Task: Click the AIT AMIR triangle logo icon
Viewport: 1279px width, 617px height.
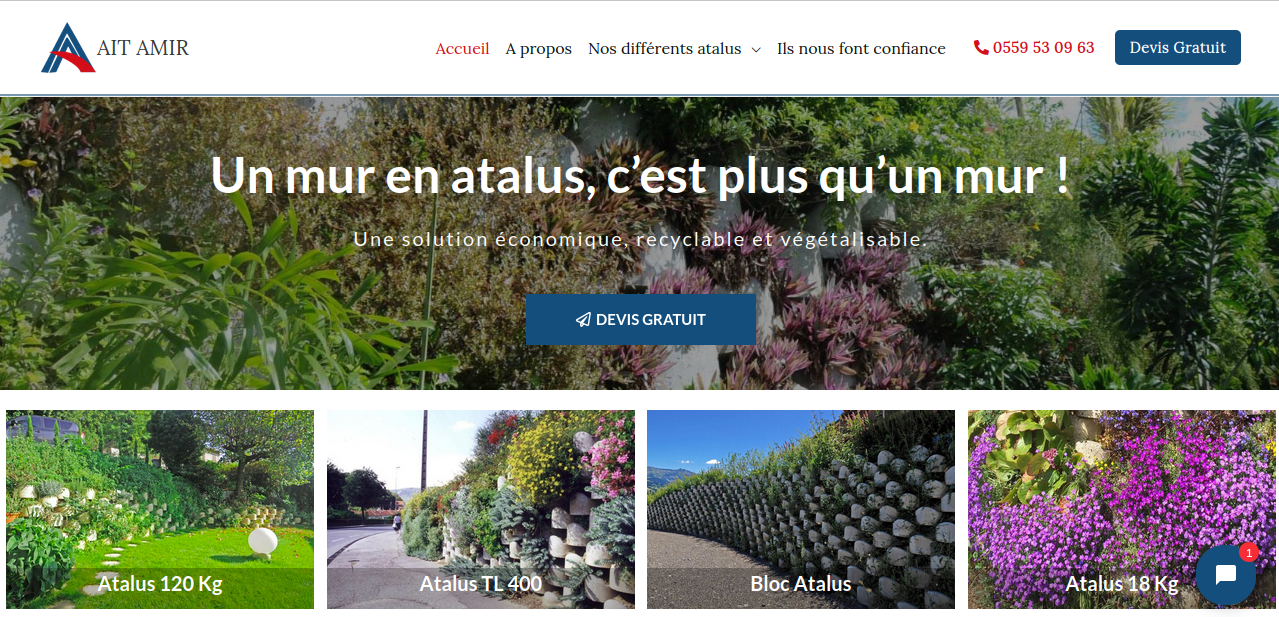Action: 68,48
